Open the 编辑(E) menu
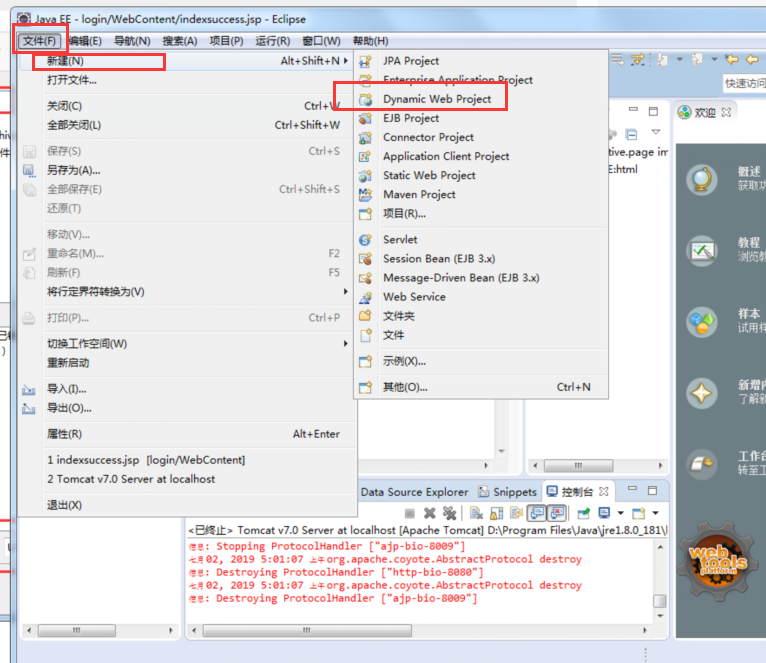766x663 pixels. (85, 41)
